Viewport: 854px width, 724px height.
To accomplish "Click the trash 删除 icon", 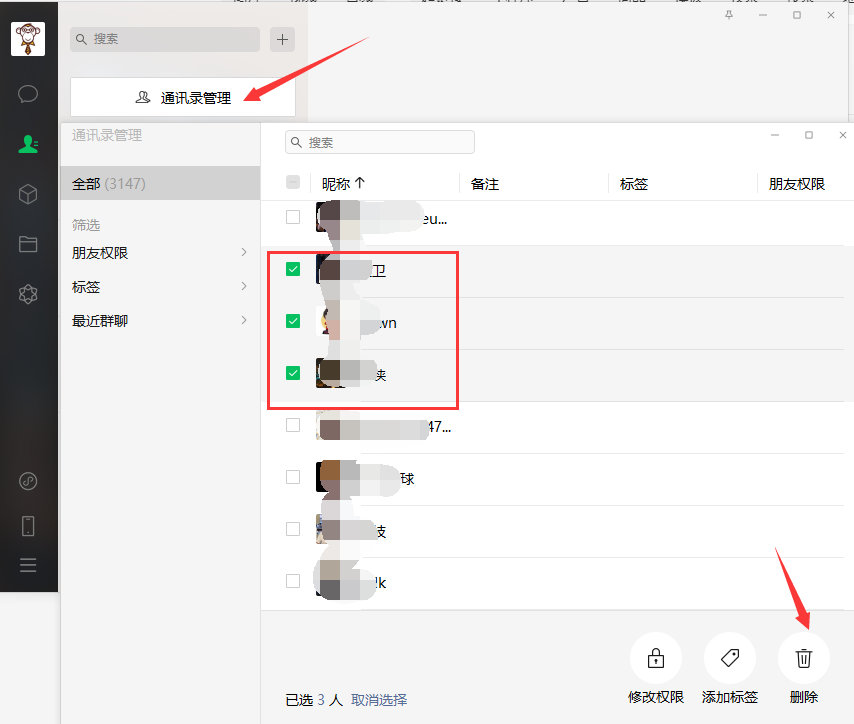I will click(804, 658).
